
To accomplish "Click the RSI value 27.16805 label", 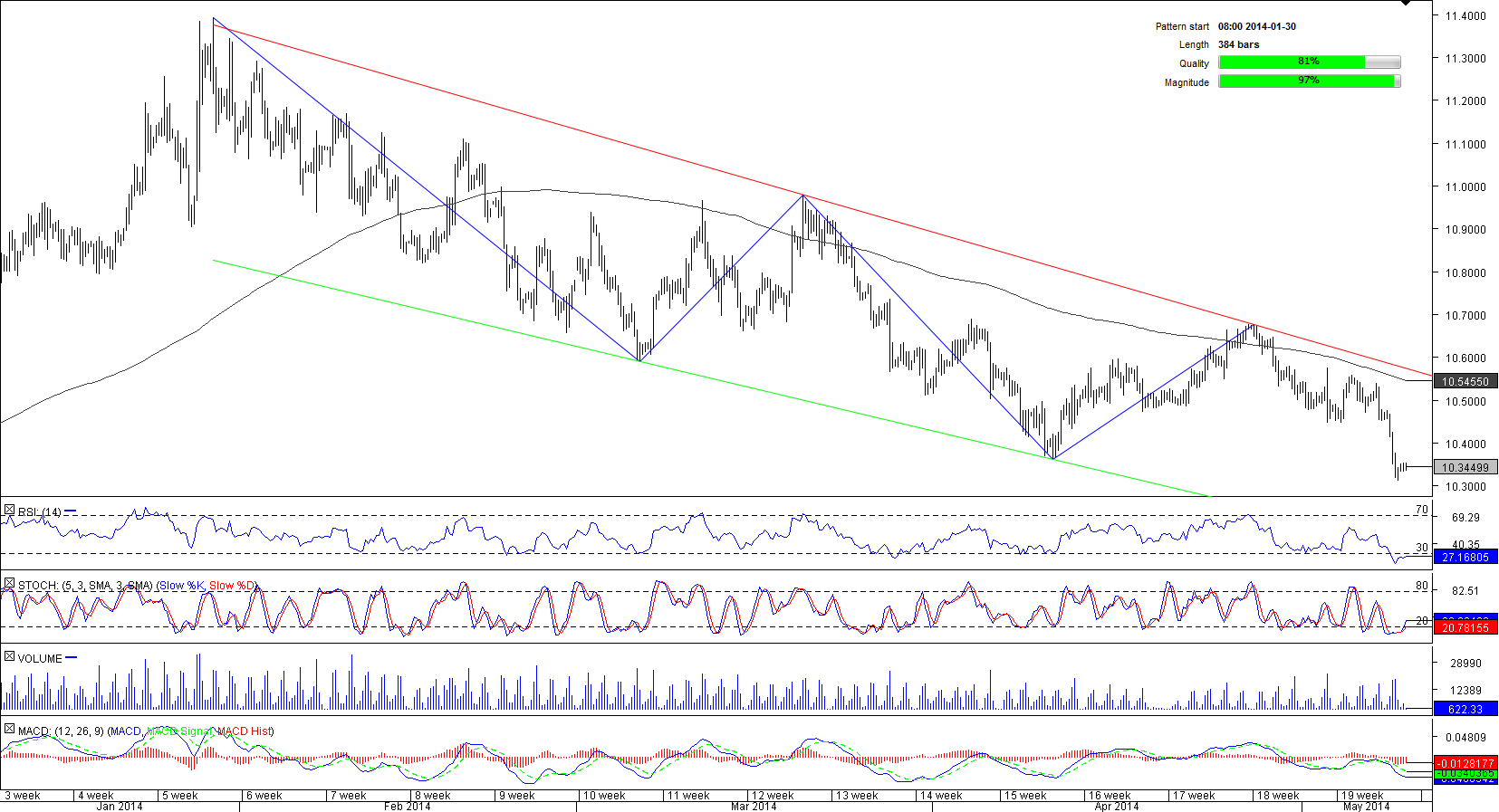I will [x=1465, y=558].
